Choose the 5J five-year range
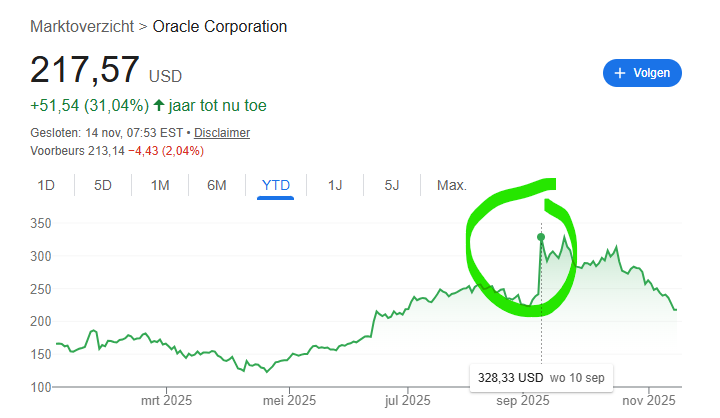This screenshot has height=418, width=720. coord(392,185)
